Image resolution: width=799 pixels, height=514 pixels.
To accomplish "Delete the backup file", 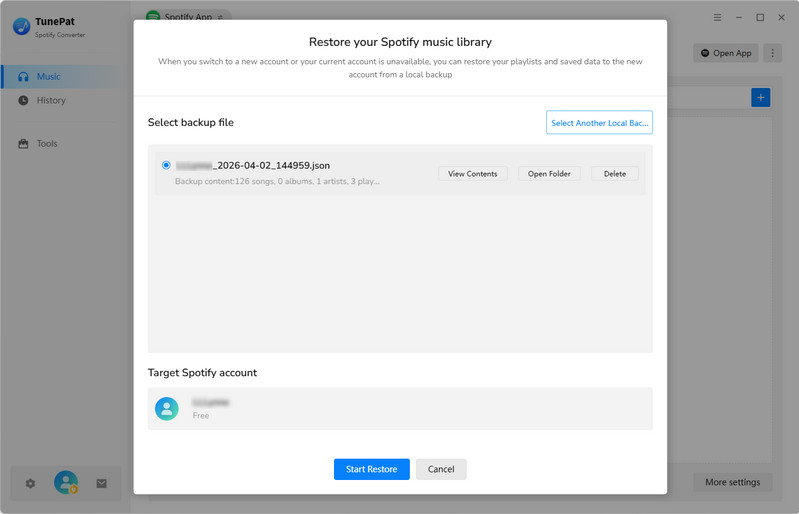I will 615,174.
